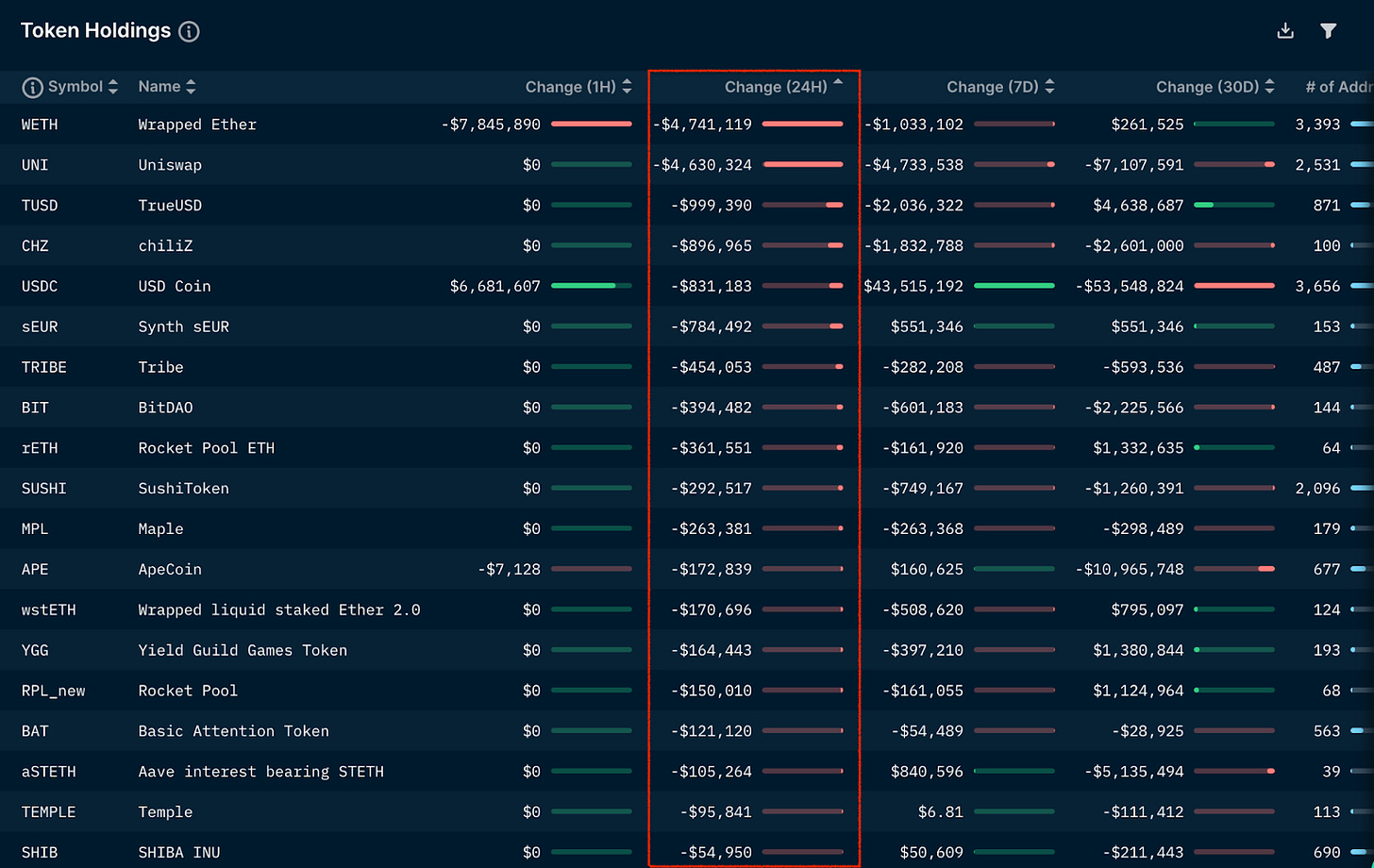This screenshot has width=1374, height=868.
Task: Select the wstETH symbol cell
Action: tap(49, 610)
